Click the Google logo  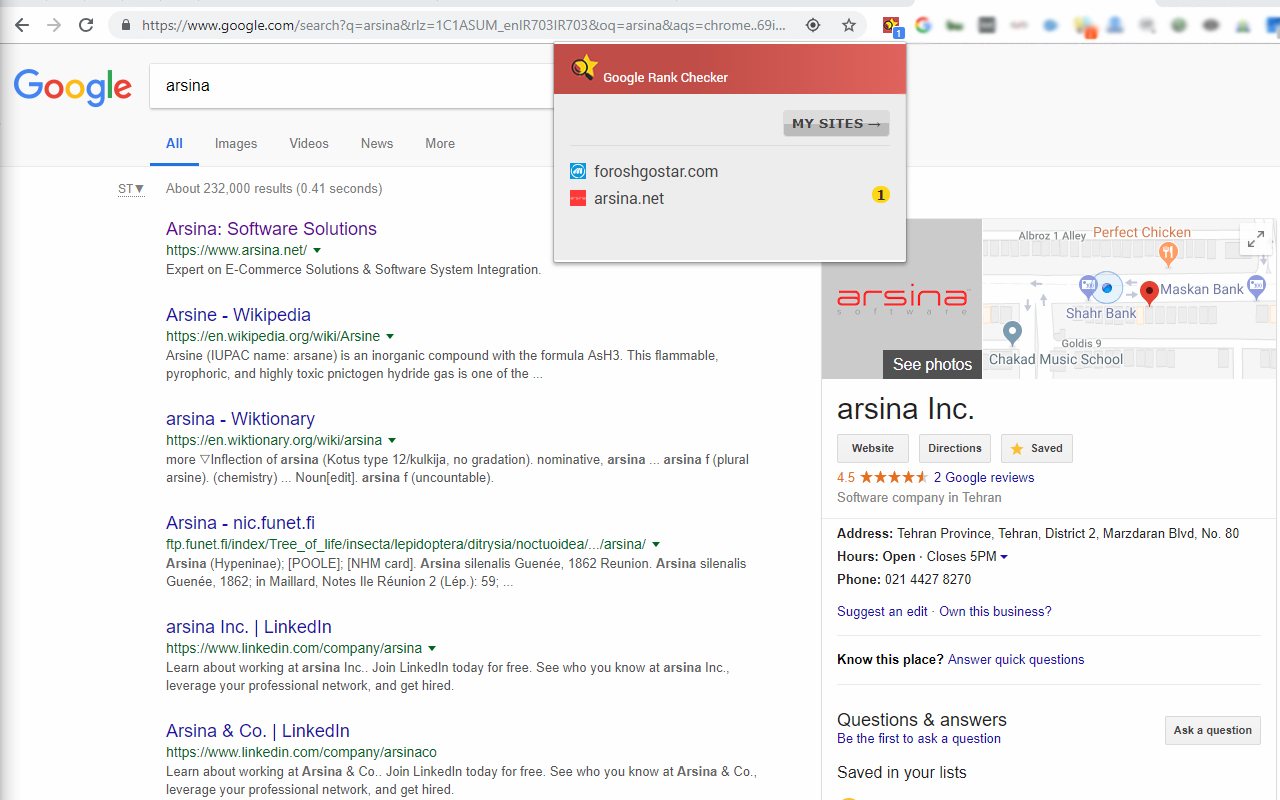pos(72,88)
